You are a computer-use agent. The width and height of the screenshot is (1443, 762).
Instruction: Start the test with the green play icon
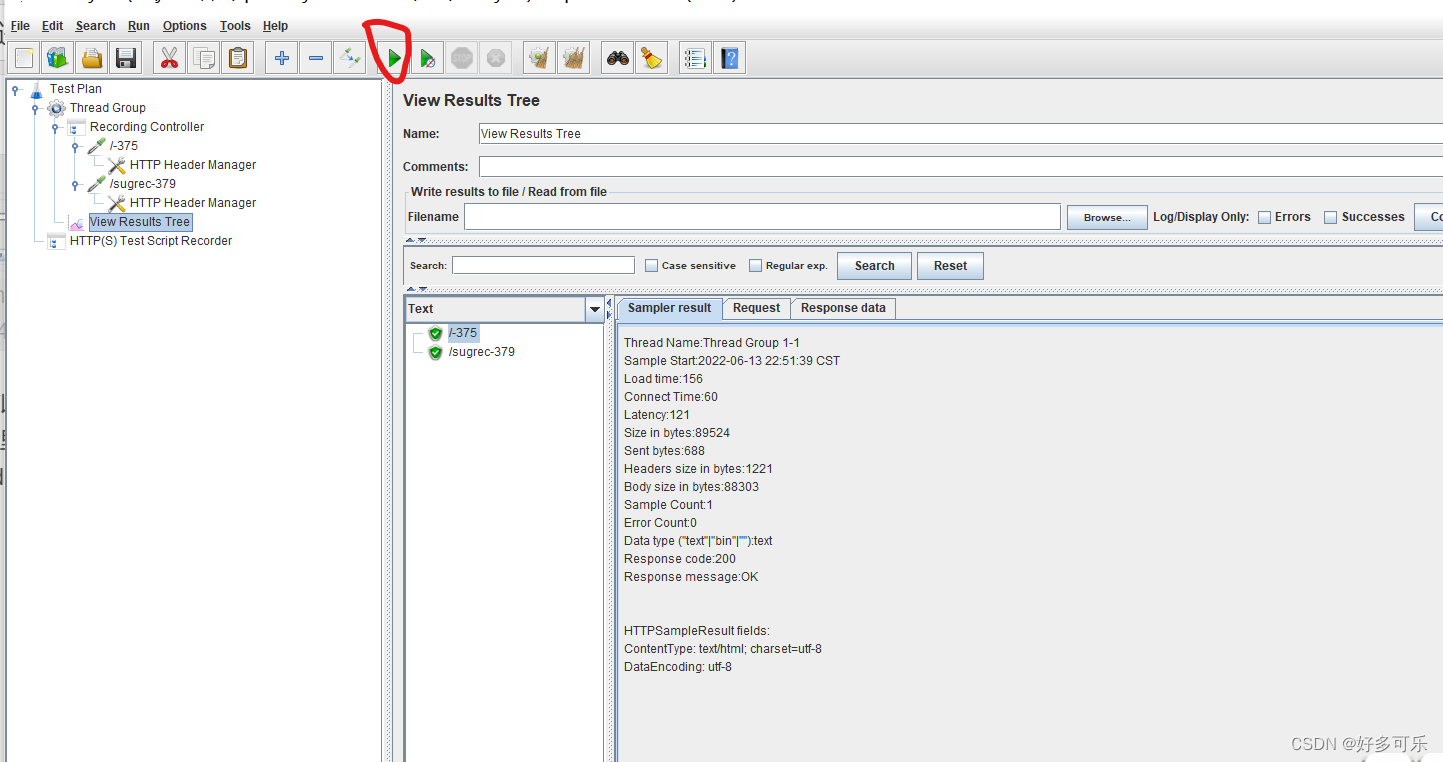click(x=394, y=58)
